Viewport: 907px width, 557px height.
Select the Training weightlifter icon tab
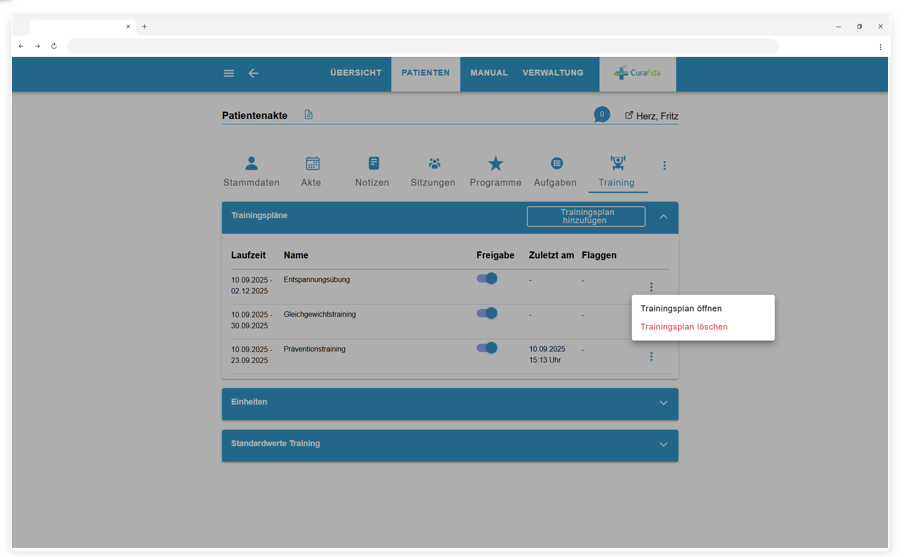[x=618, y=163]
